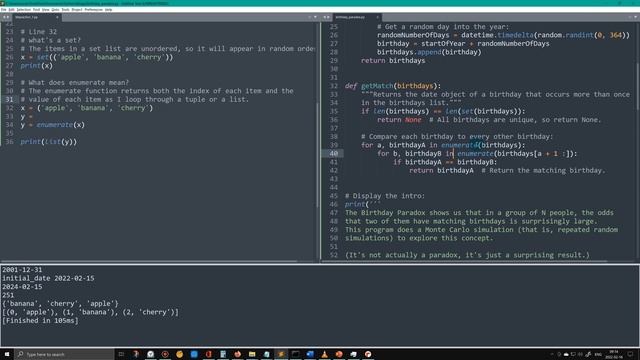Screen dimensions: 640x360
Task: Open Sublime Text from the taskbar
Action: [281, 354]
